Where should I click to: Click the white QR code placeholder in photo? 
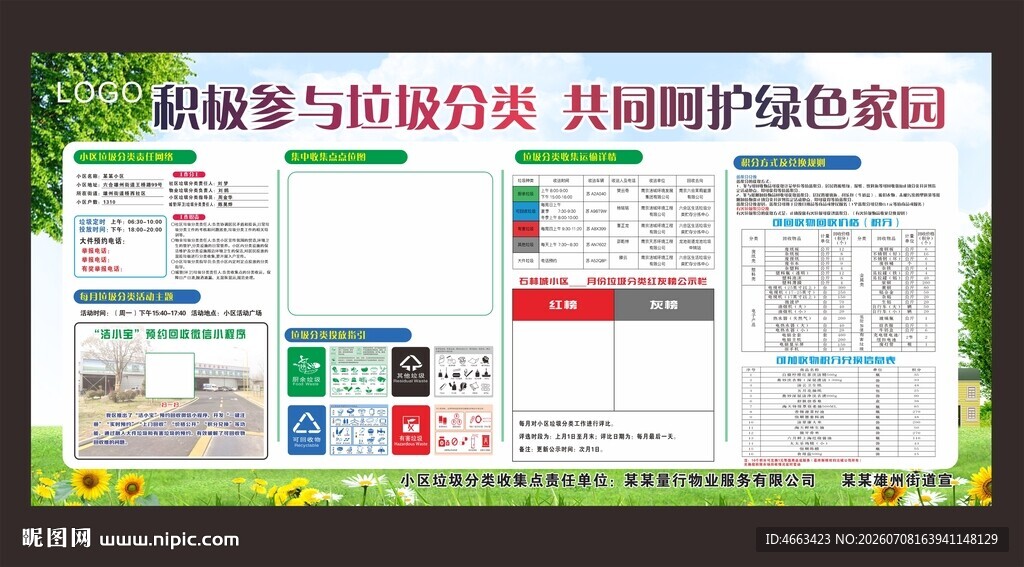click(170, 375)
